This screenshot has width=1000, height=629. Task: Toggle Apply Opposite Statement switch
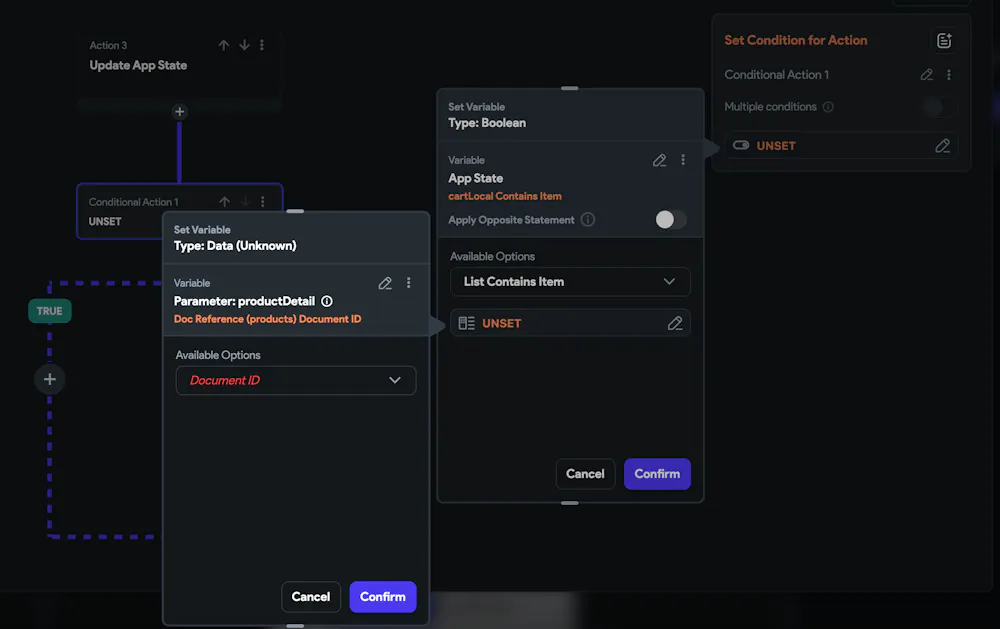pyautogui.click(x=671, y=219)
